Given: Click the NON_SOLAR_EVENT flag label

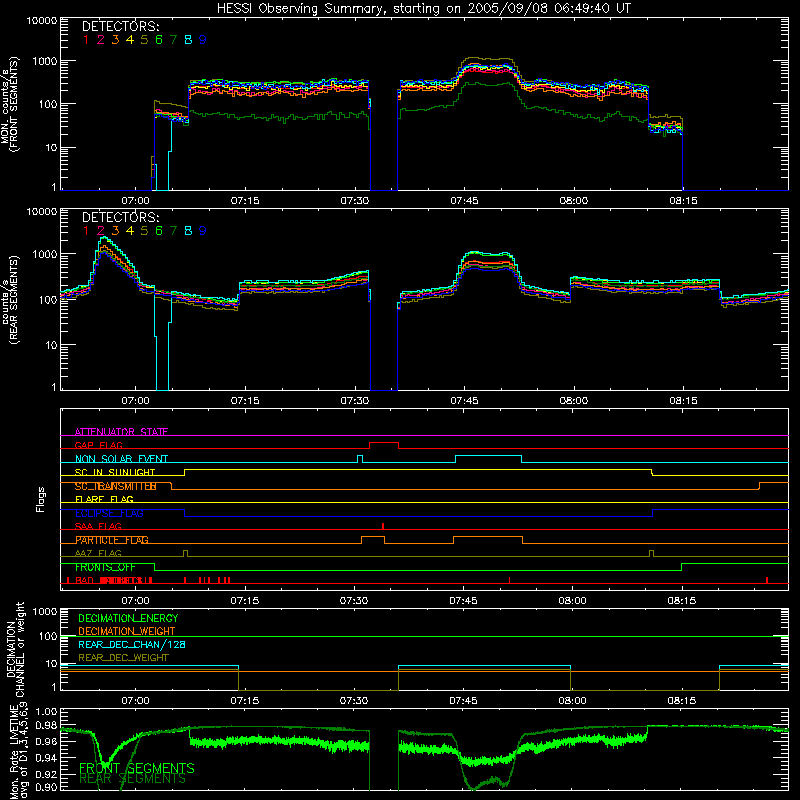Looking at the screenshot, I should coord(121,459).
